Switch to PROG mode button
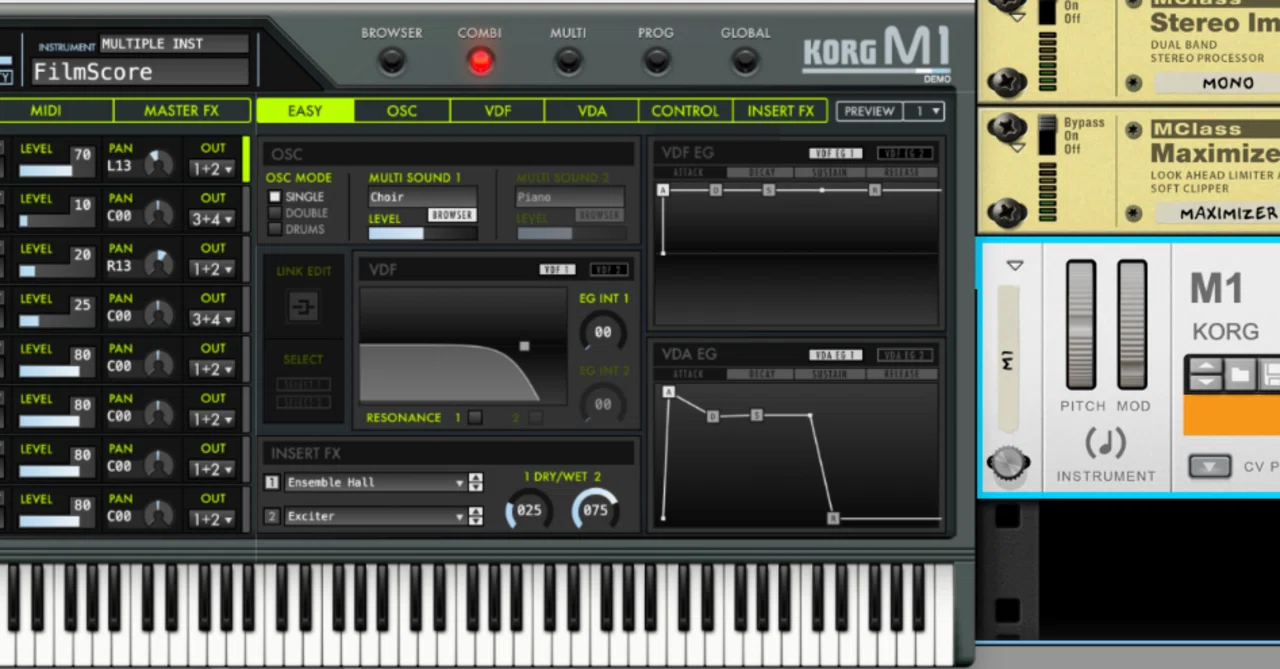Viewport: 1280px width, 669px height. click(656, 61)
